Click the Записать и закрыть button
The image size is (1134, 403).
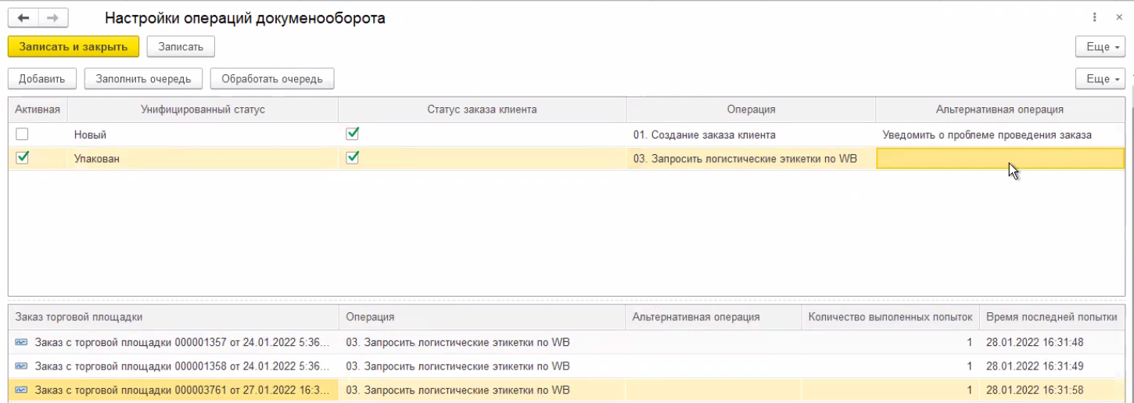point(73,47)
